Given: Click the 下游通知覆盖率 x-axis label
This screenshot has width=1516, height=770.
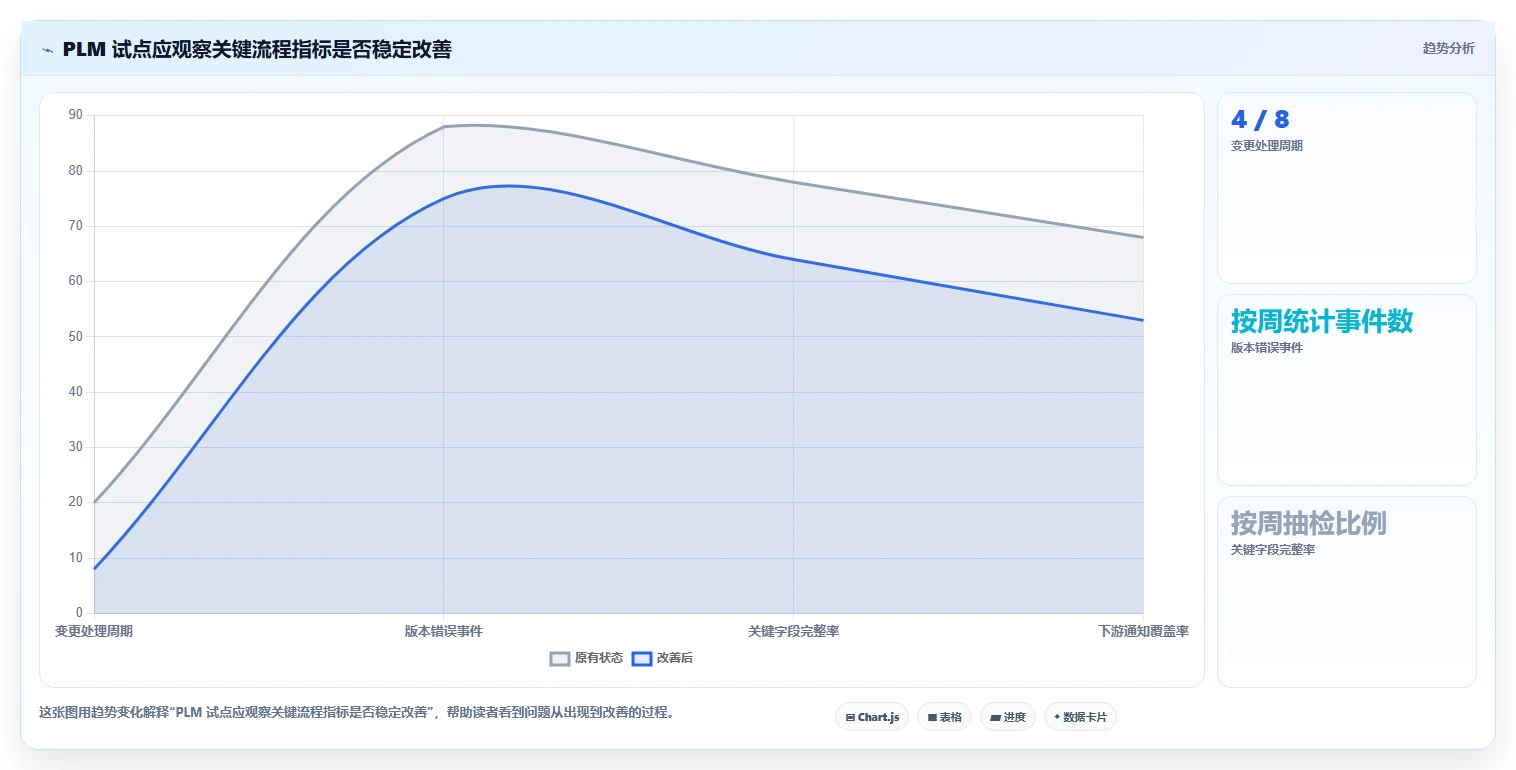Looking at the screenshot, I should pos(1143,631).
